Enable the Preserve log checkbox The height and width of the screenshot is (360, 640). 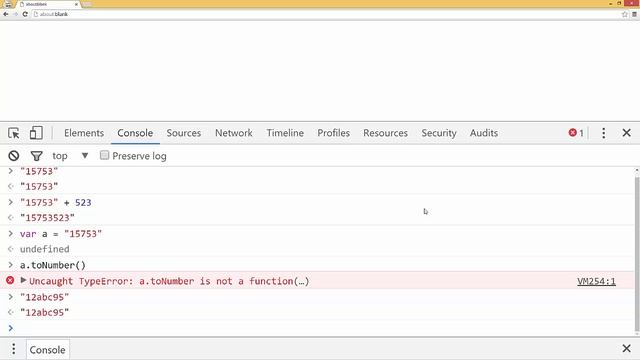(x=104, y=155)
